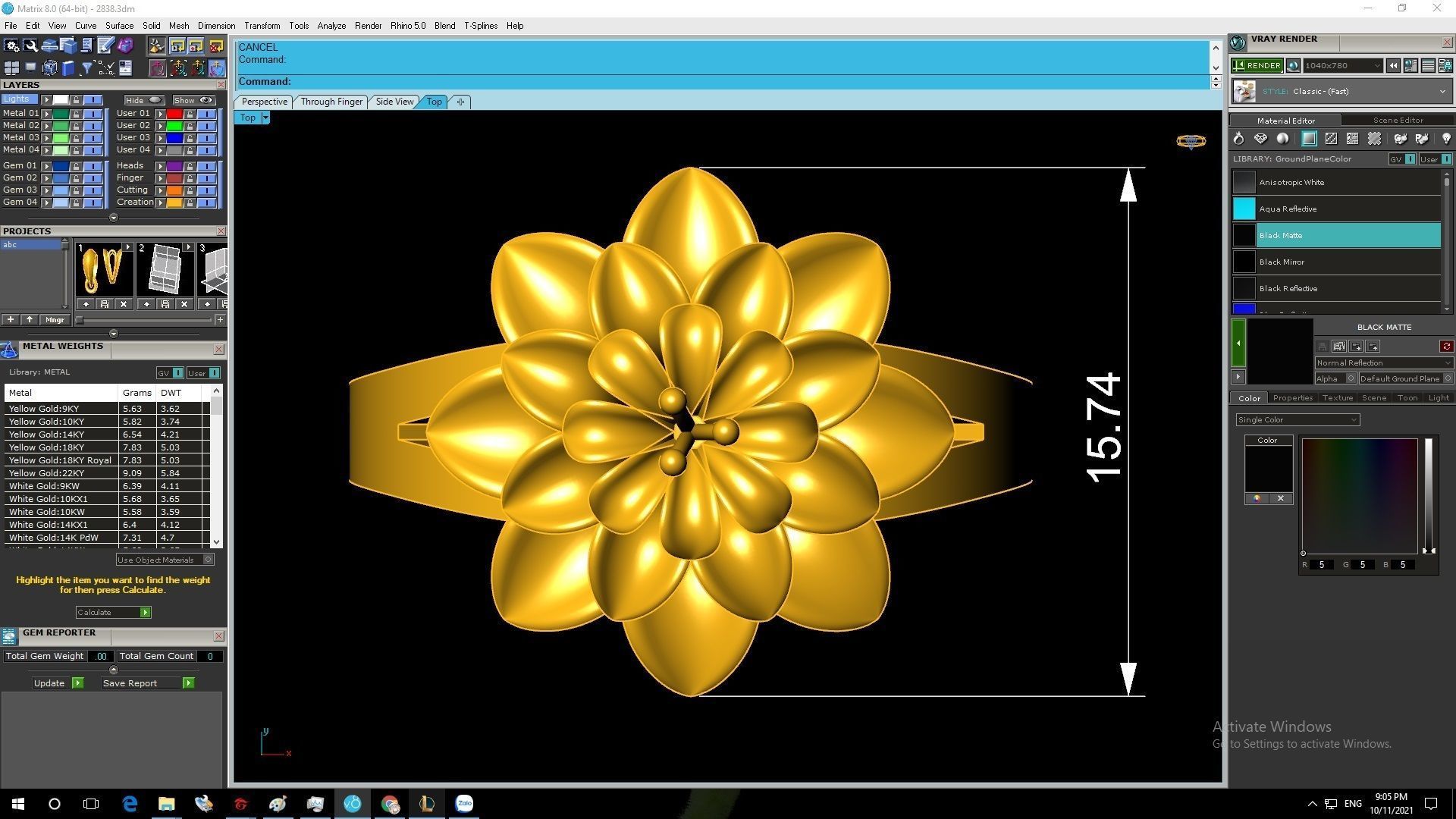Open the T-Splines menu
Viewport: 1456px width, 819px height.
480,26
